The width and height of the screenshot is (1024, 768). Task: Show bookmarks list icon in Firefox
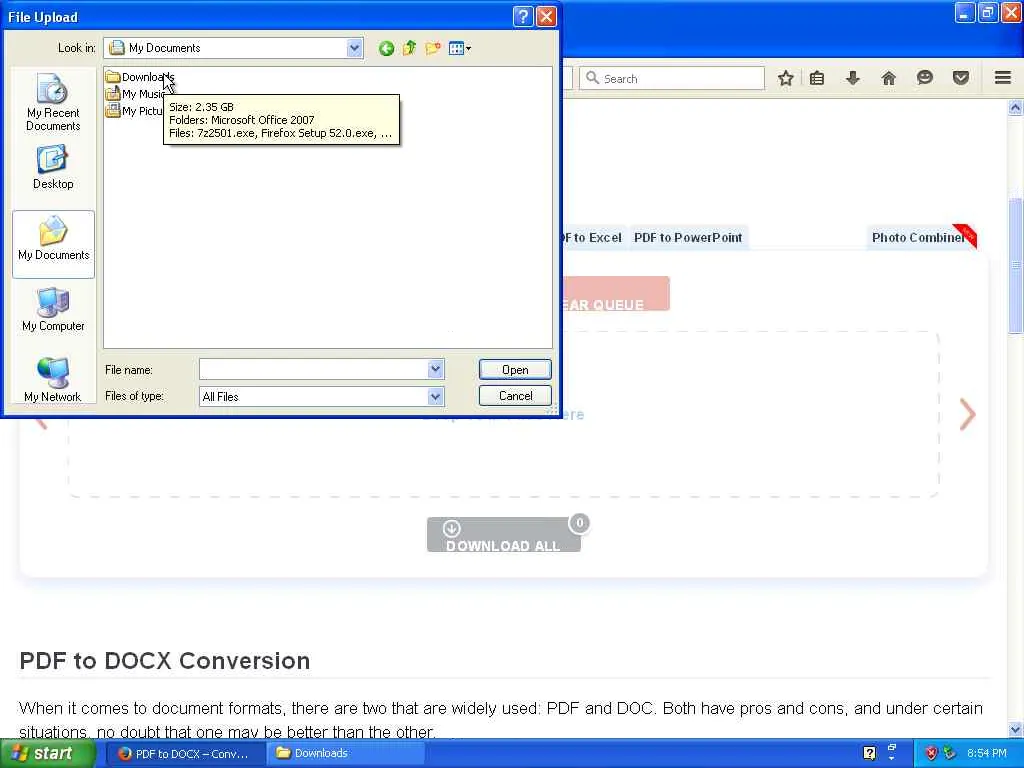pyautogui.click(x=817, y=78)
